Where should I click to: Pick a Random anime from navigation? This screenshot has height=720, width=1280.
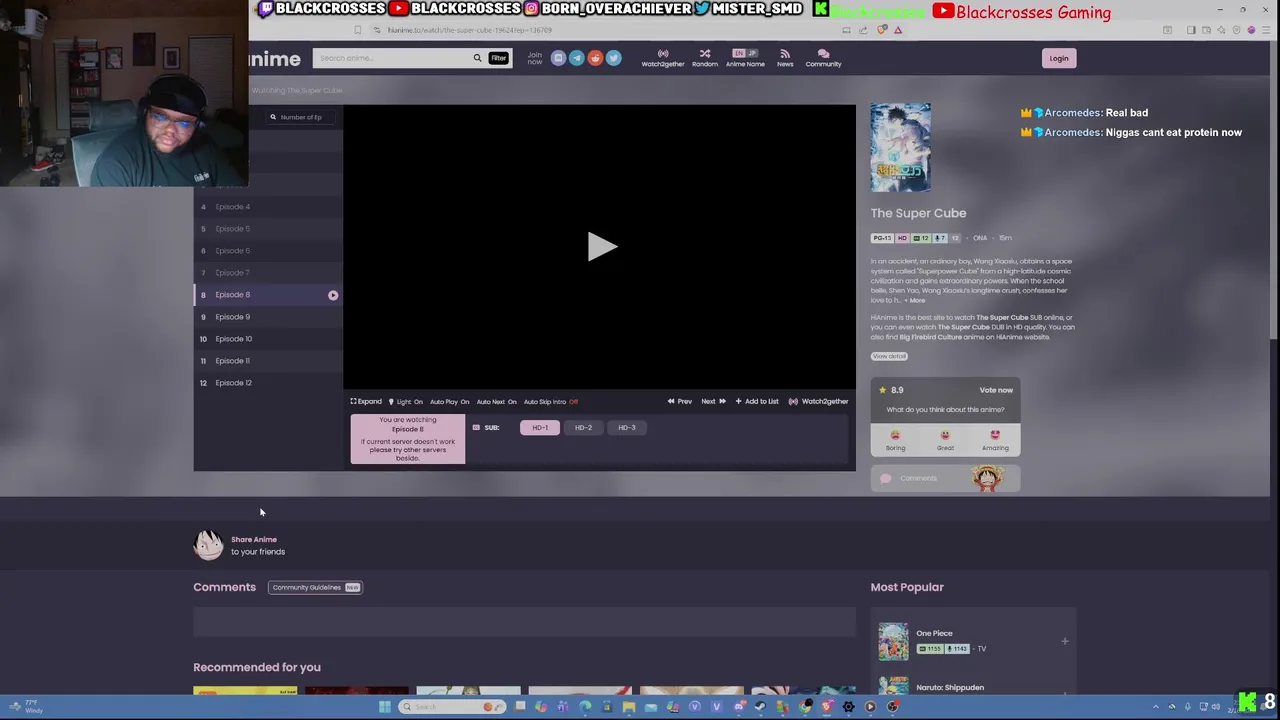click(705, 58)
